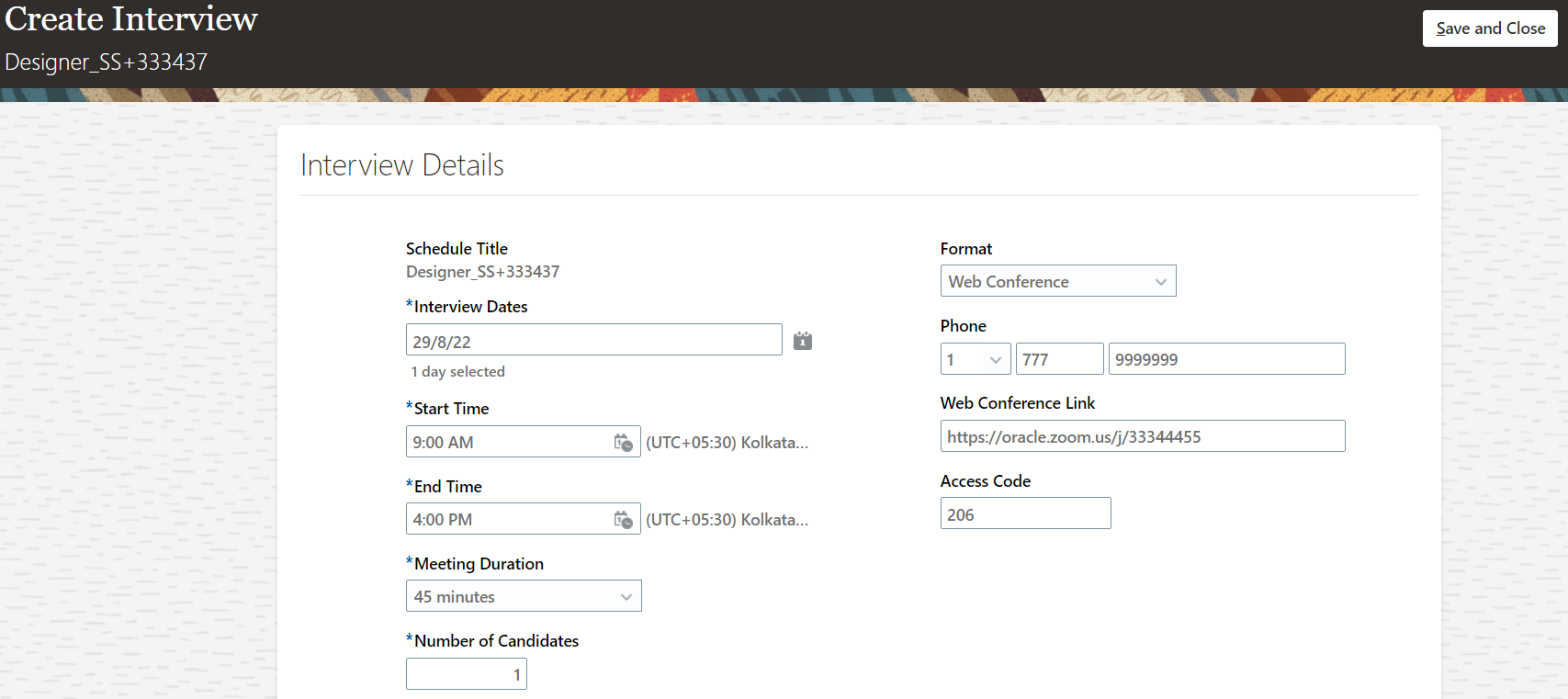Expand the Meeting Duration dropdown
Screen dimensions: 1568x699
coord(626,597)
